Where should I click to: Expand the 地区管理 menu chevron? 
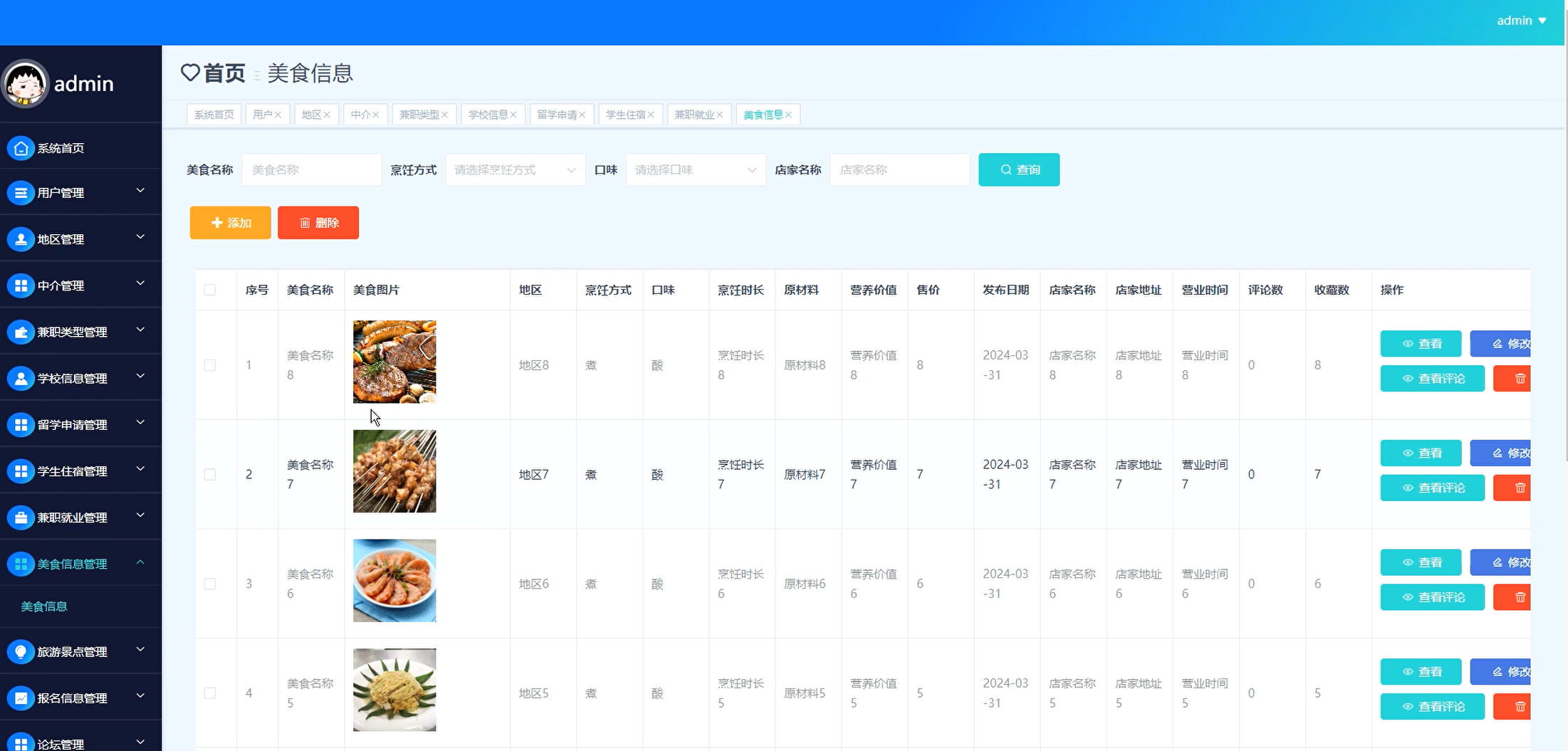tap(140, 237)
